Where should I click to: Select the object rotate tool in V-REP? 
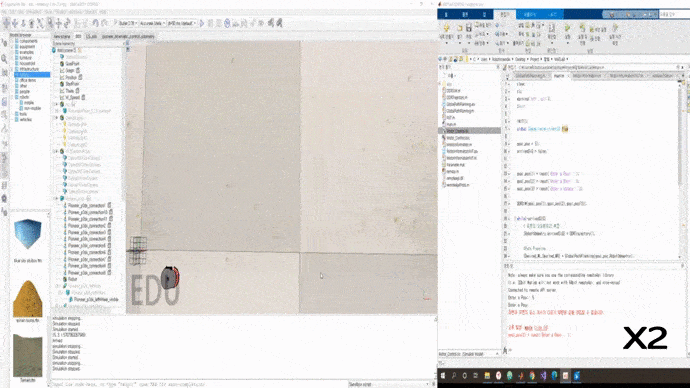67,22
